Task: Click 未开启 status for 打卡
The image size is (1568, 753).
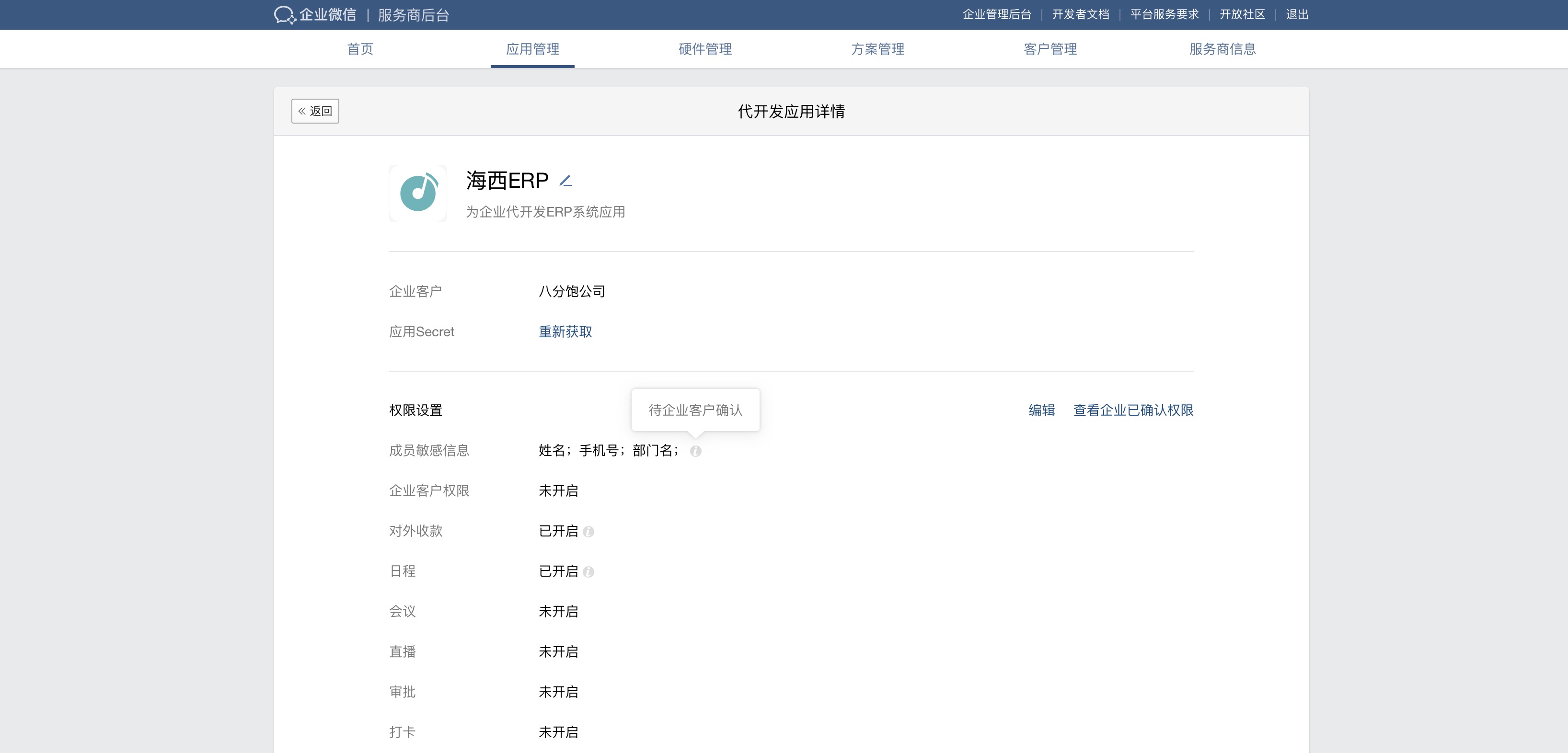Action: coord(558,732)
